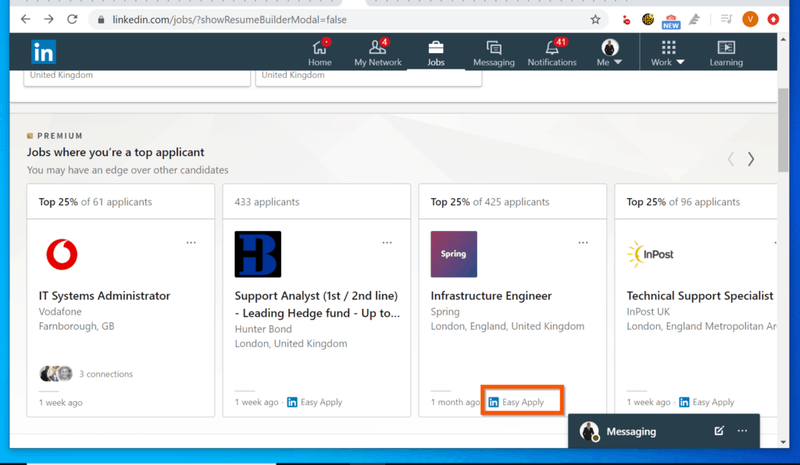
Task: Go to Home in LinkedIn navigation
Action: tap(320, 52)
